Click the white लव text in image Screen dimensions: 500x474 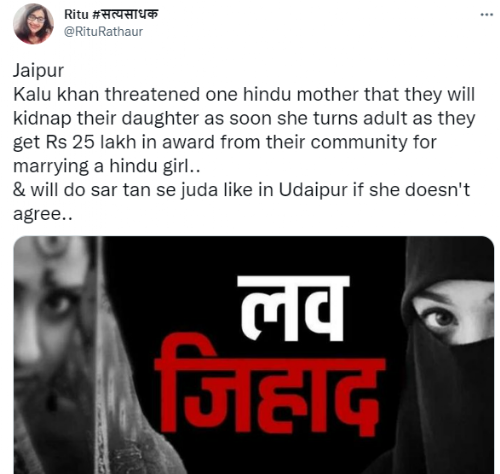pyautogui.click(x=293, y=308)
